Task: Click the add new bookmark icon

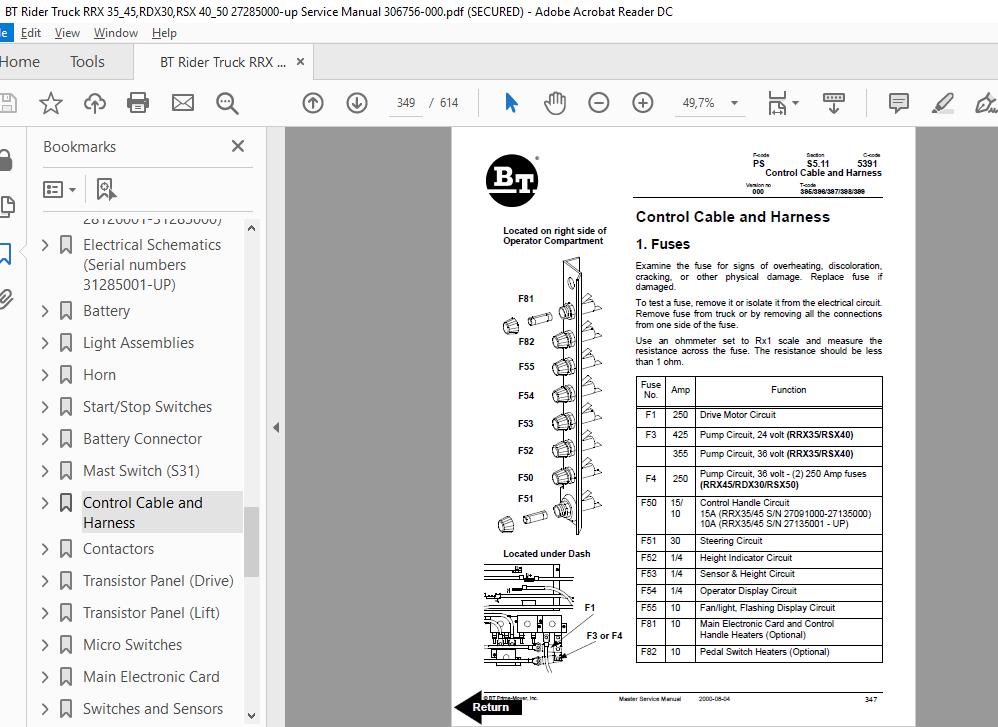Action: pos(106,189)
